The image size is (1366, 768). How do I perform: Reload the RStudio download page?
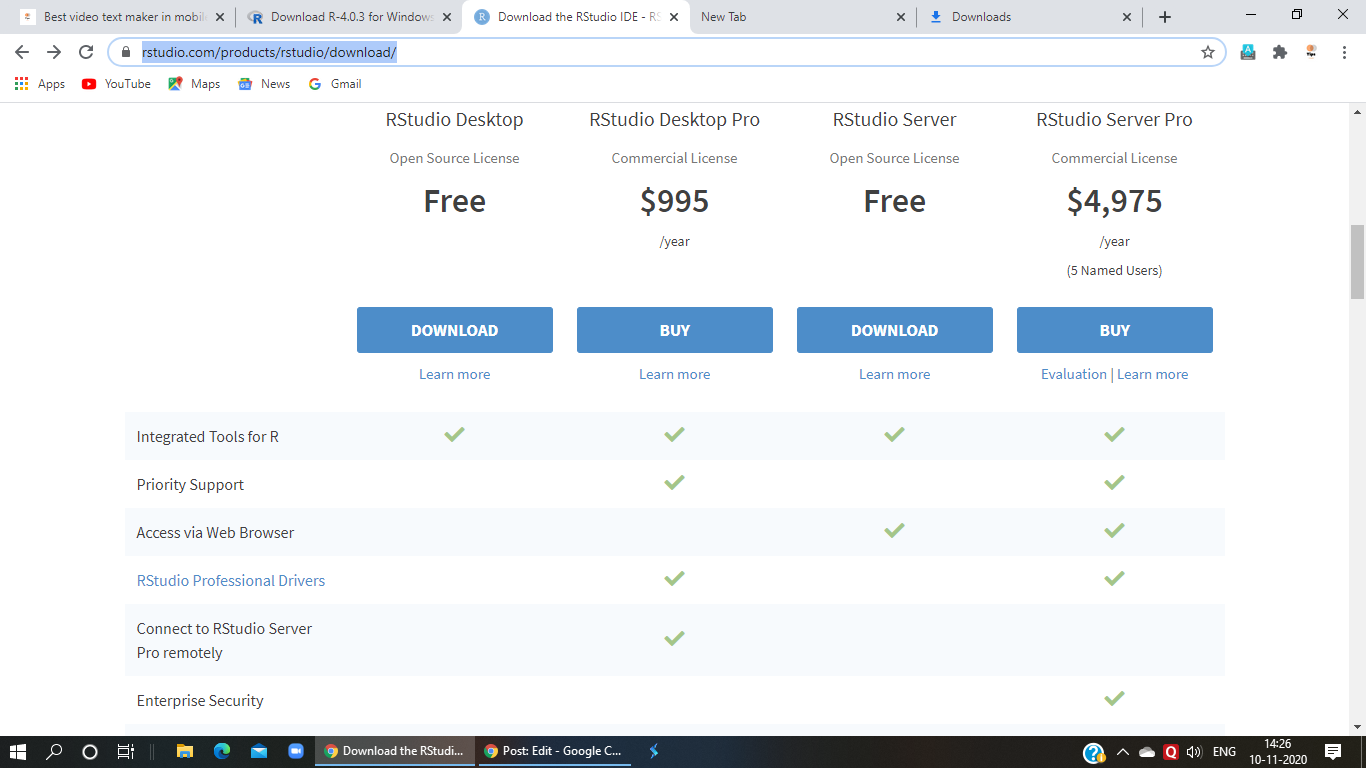point(87,52)
